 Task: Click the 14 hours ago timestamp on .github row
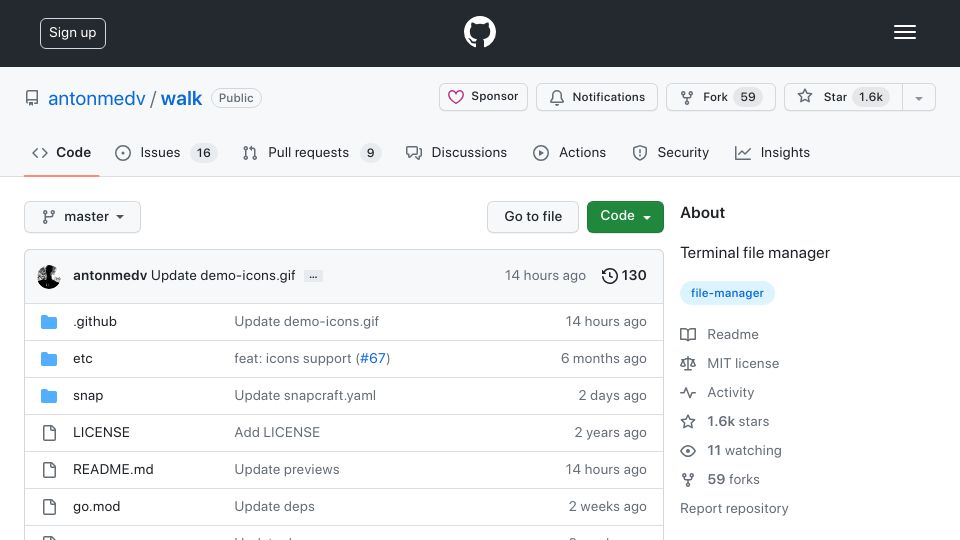(x=606, y=321)
